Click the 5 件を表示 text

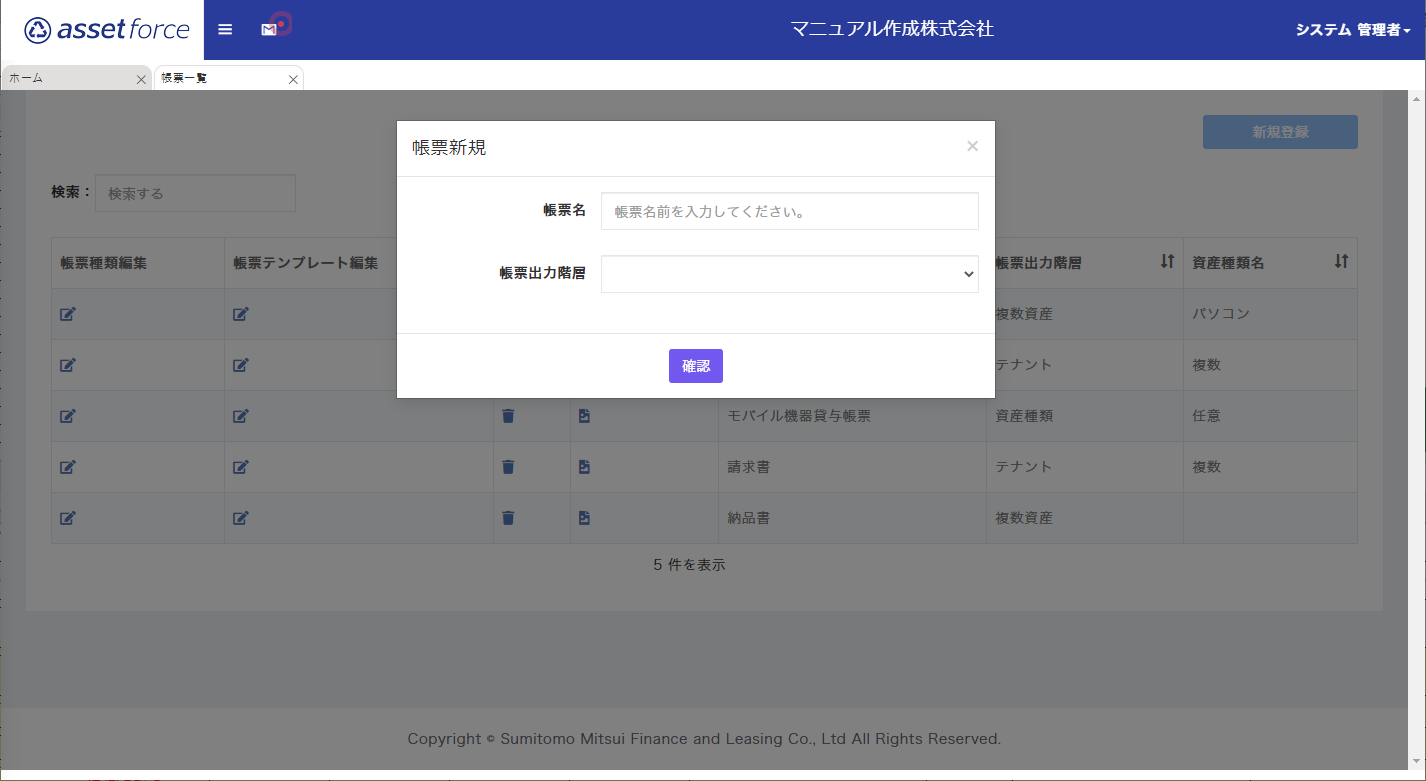[x=689, y=565]
